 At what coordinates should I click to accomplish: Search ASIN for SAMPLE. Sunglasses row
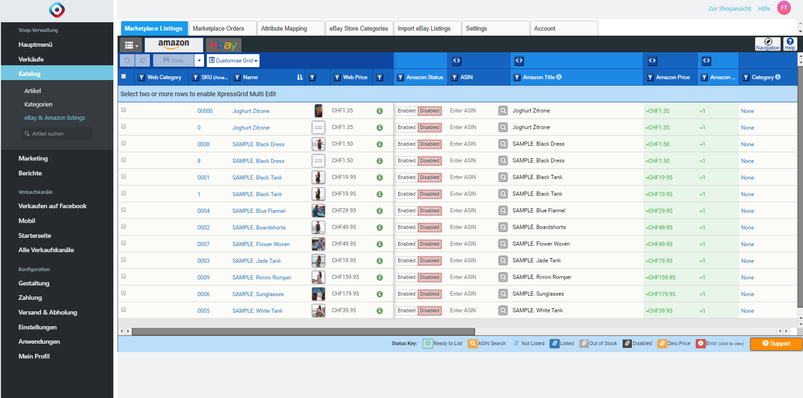[503, 294]
